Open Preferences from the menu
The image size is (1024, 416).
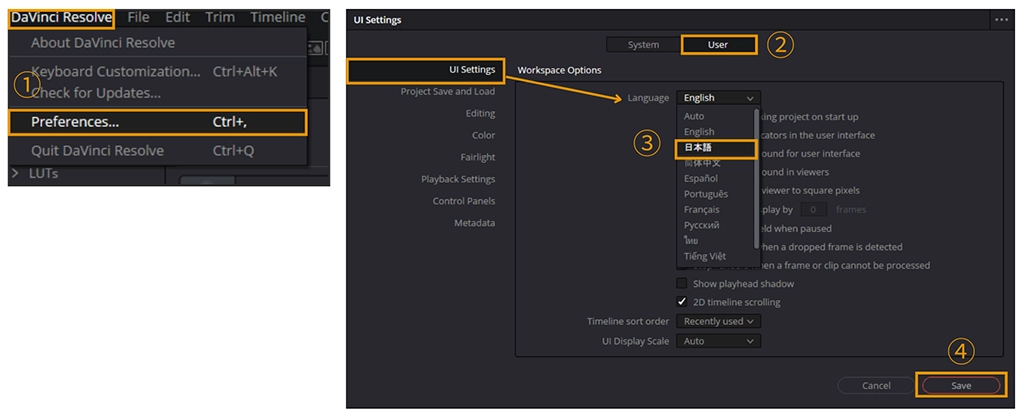coord(157,122)
